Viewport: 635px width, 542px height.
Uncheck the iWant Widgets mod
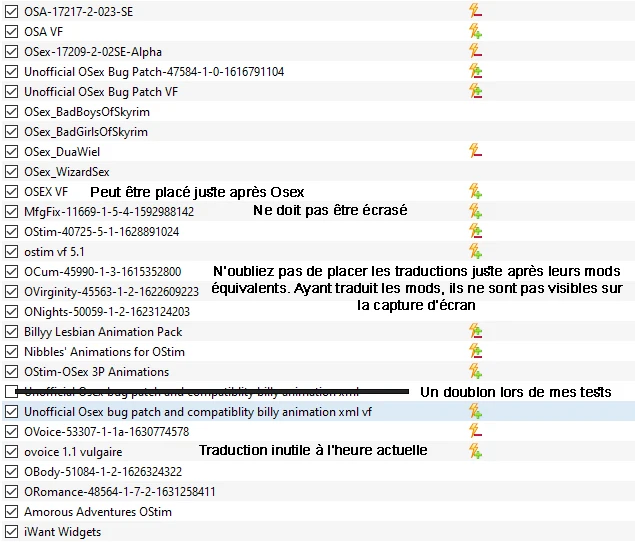click(x=11, y=531)
